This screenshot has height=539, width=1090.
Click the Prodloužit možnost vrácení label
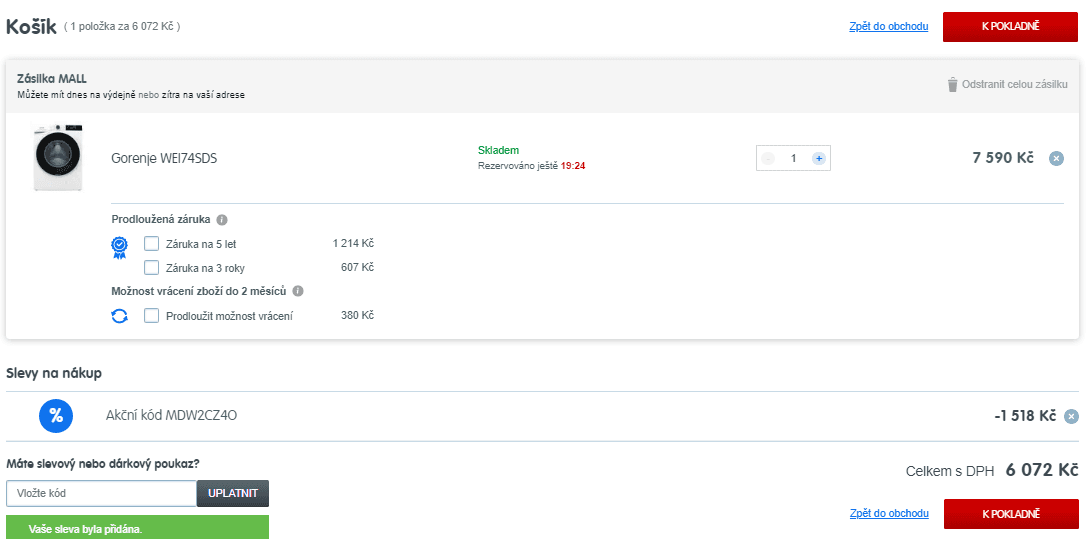(x=229, y=316)
